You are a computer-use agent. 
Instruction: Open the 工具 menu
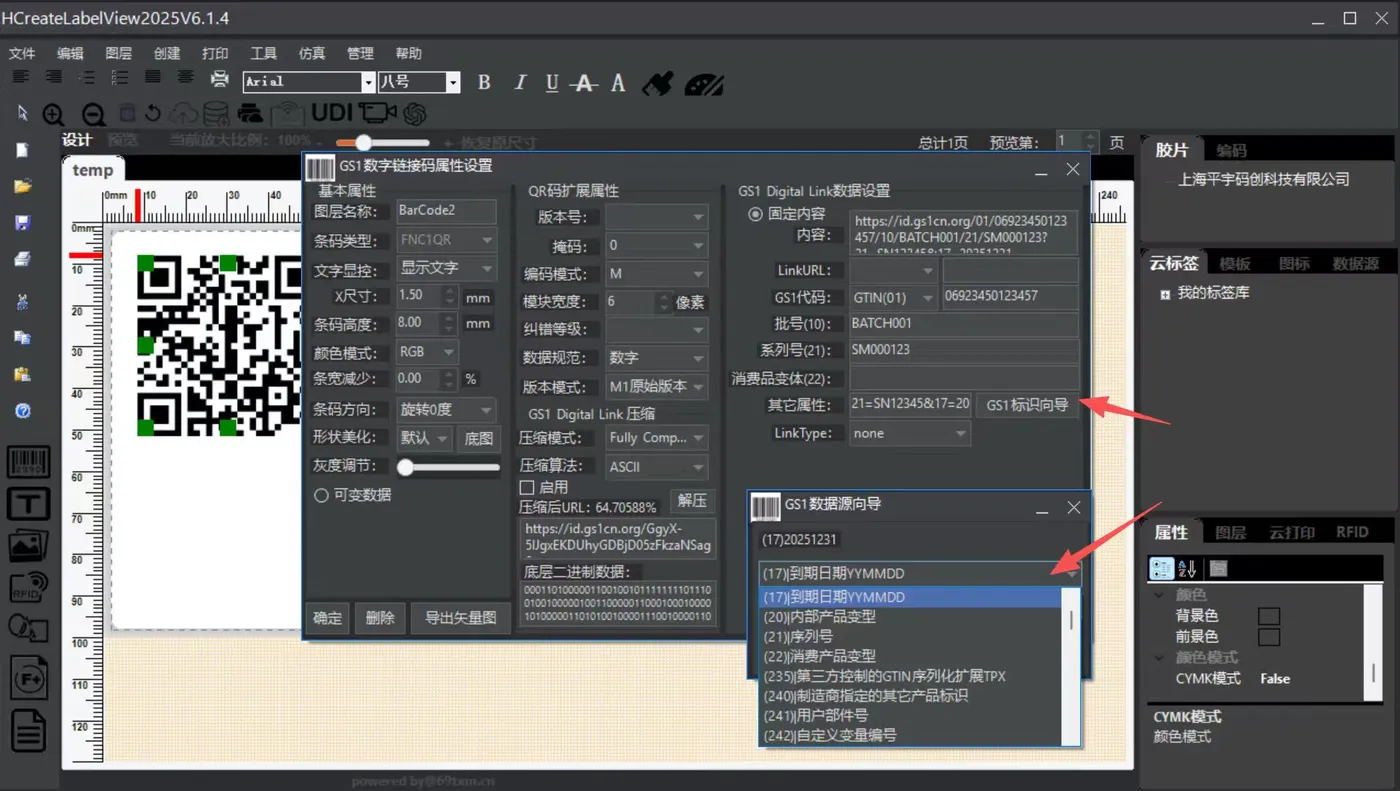click(263, 54)
